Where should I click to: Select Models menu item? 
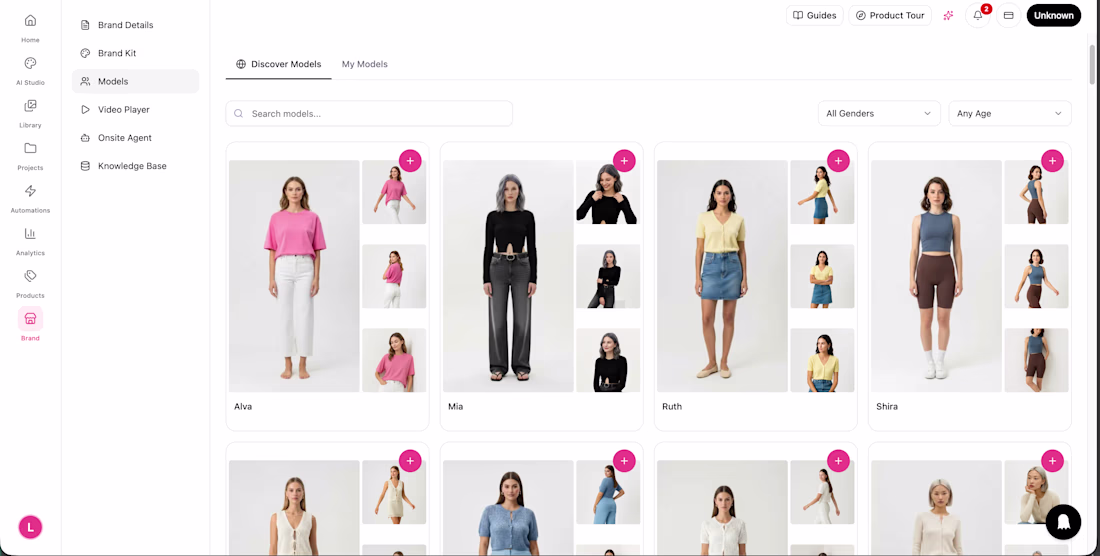(135, 81)
